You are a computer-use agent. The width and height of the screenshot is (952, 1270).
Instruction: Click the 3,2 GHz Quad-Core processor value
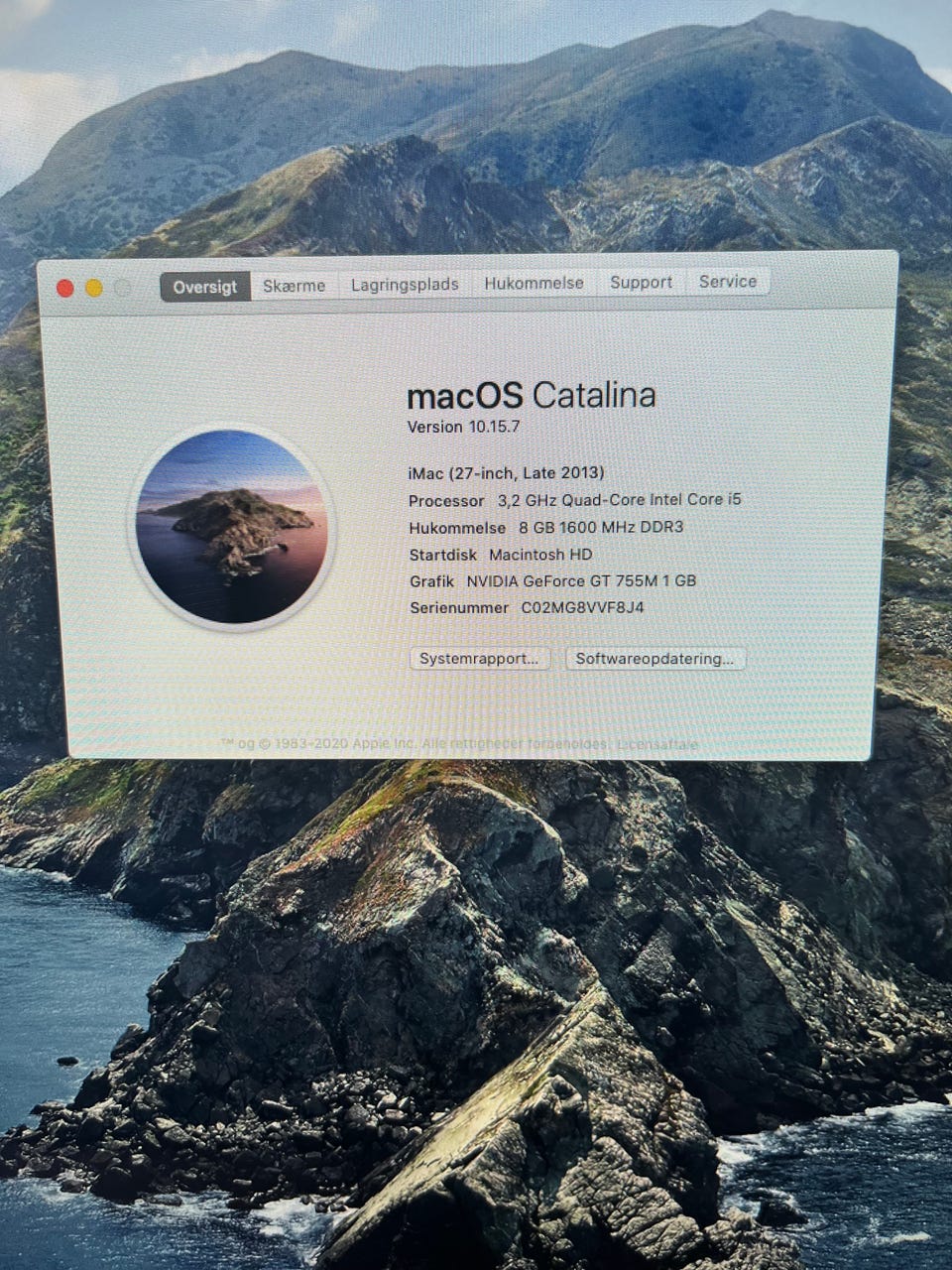619,500
